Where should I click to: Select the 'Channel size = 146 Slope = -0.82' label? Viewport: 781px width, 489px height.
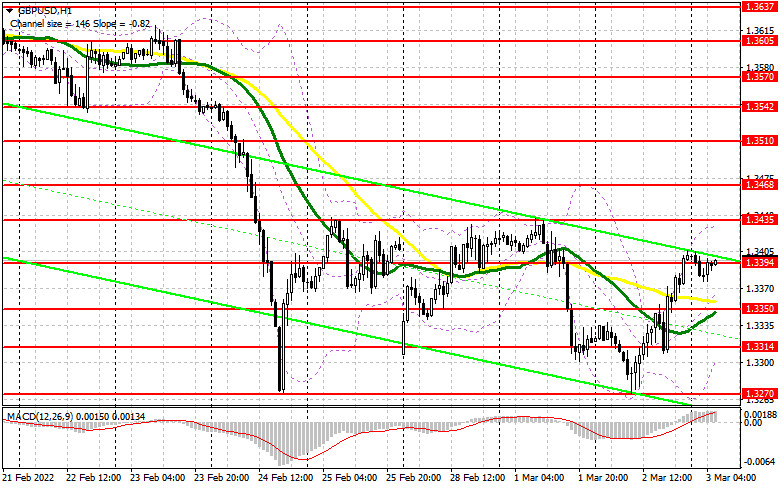coord(81,23)
